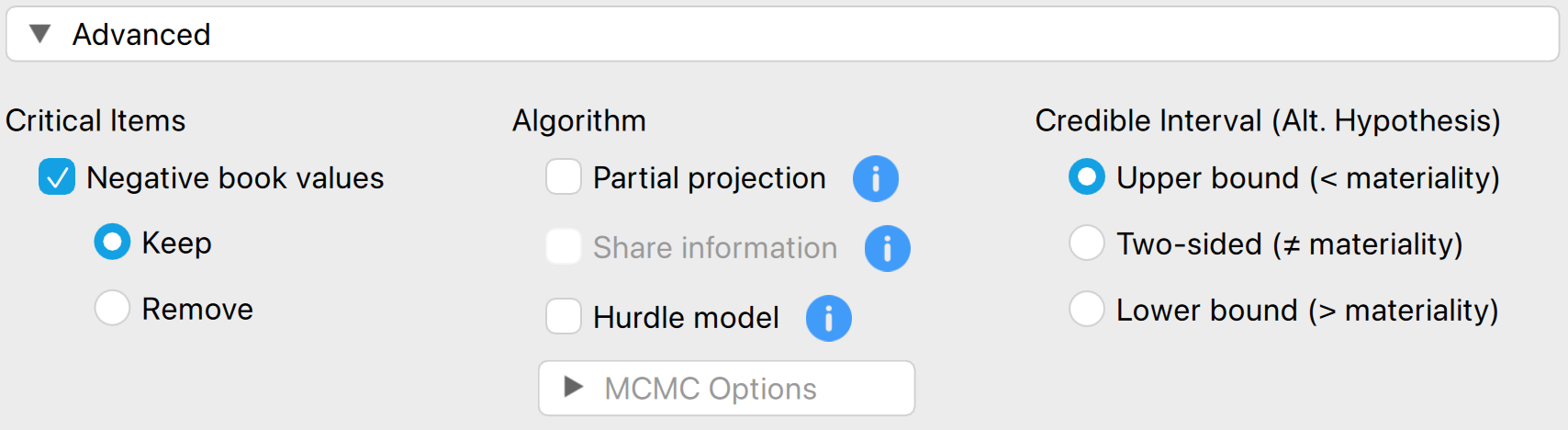Click the Negative book values label
This screenshot has height=430, width=1568.
pyautogui.click(x=235, y=177)
